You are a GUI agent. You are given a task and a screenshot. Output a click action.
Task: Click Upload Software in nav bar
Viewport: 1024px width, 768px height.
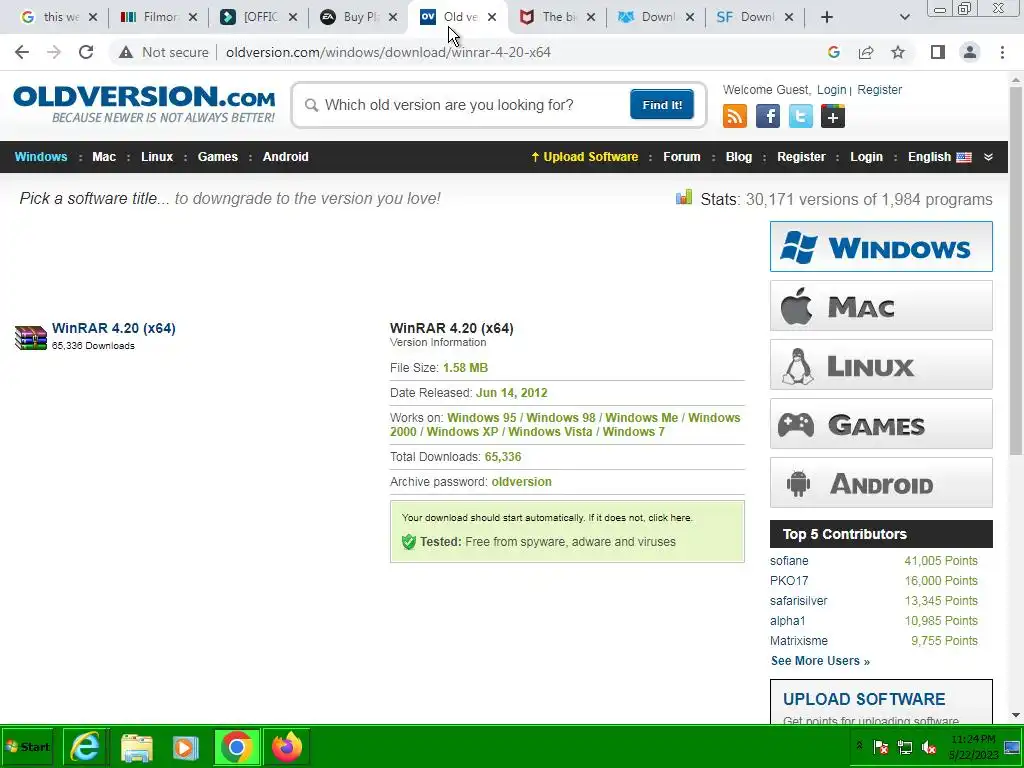(x=584, y=157)
